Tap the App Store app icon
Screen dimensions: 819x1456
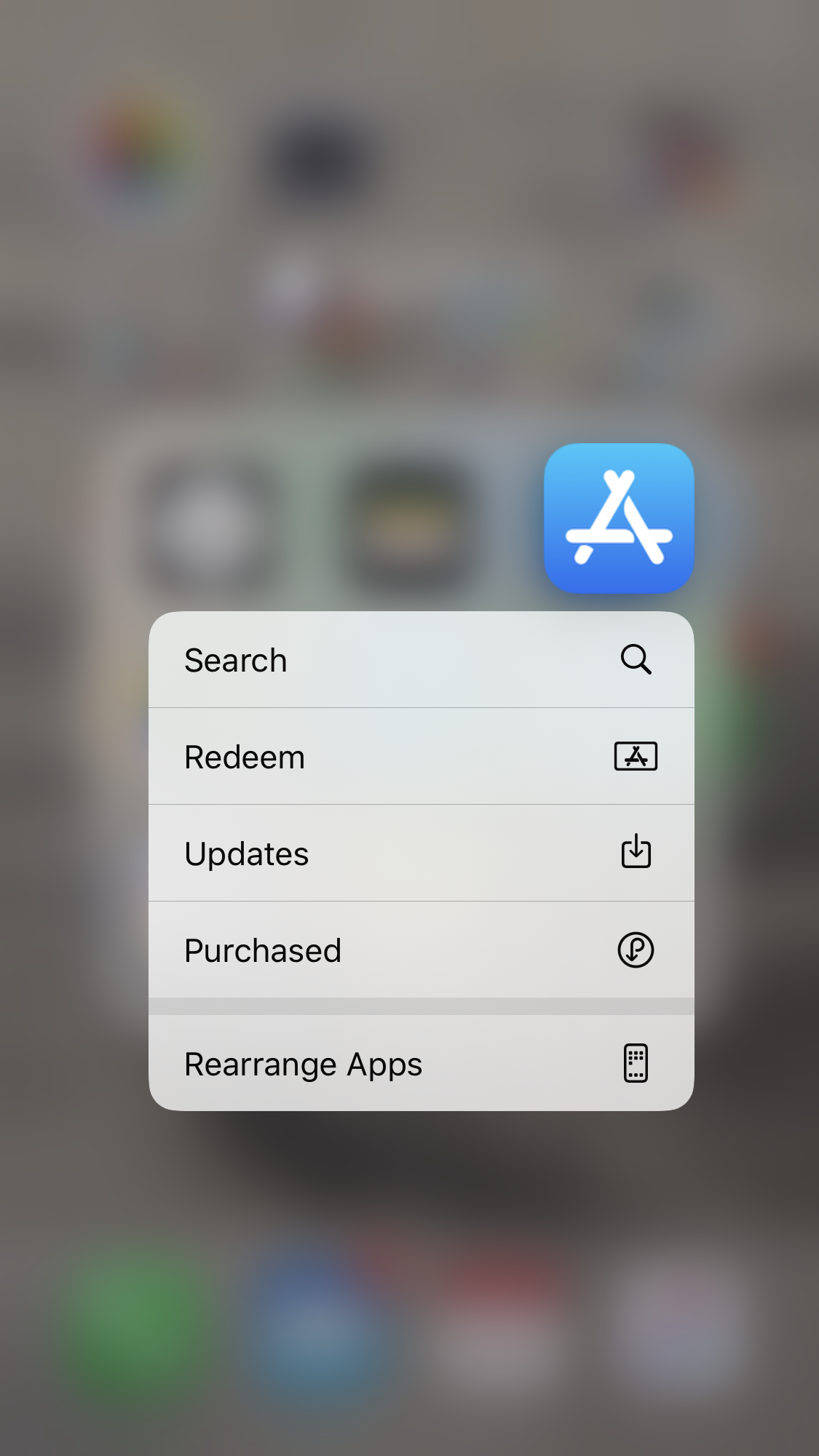[619, 518]
